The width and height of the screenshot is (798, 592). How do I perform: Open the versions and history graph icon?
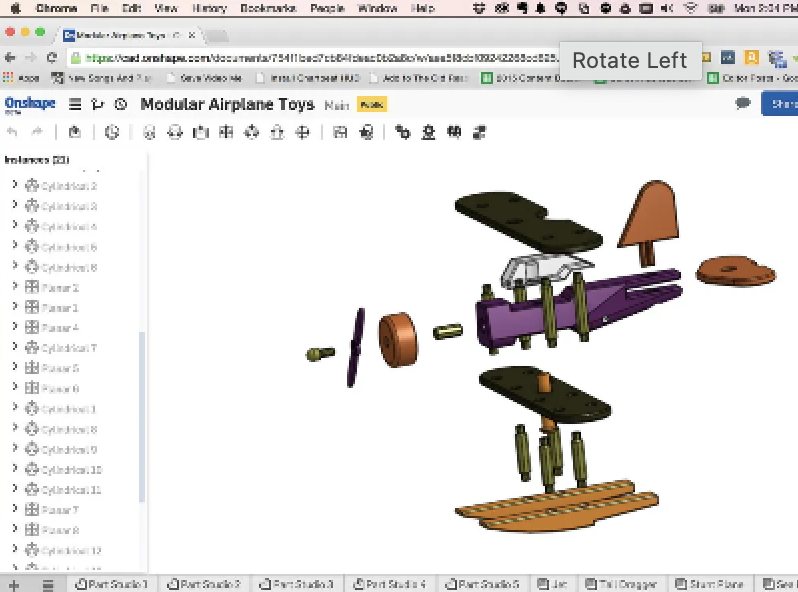tap(97, 104)
